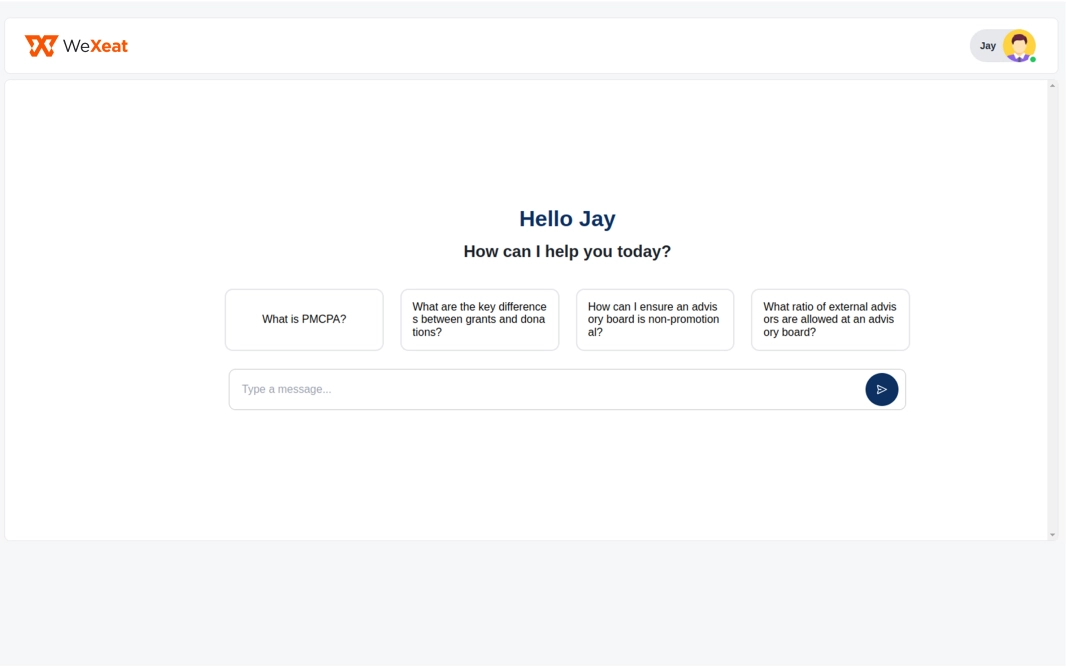1066x667 pixels.
Task: Choose the grants and donations differences prompt
Action: (x=479, y=320)
